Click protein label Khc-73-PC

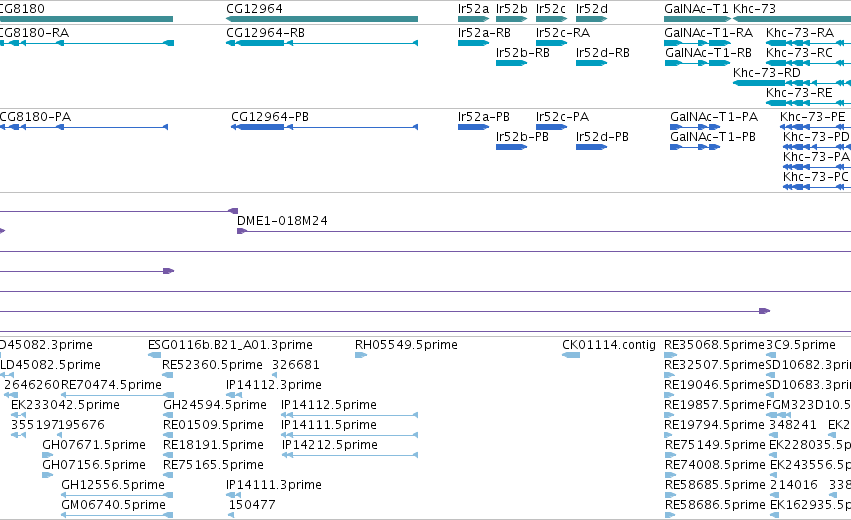(816, 177)
